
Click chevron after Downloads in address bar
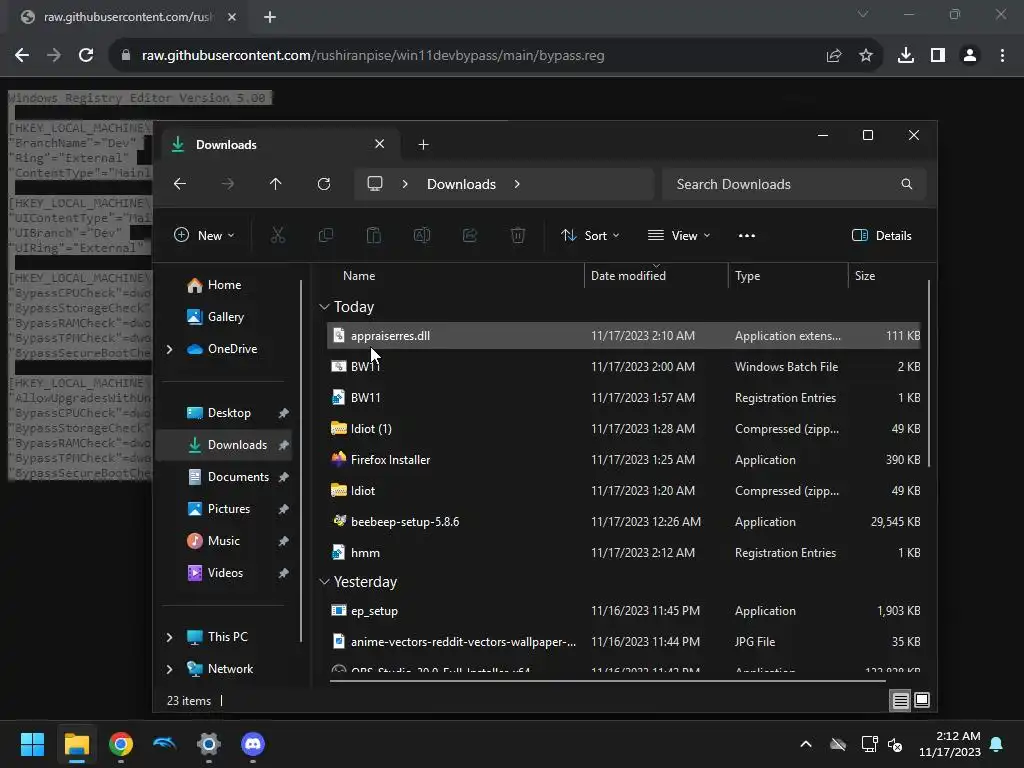point(517,184)
